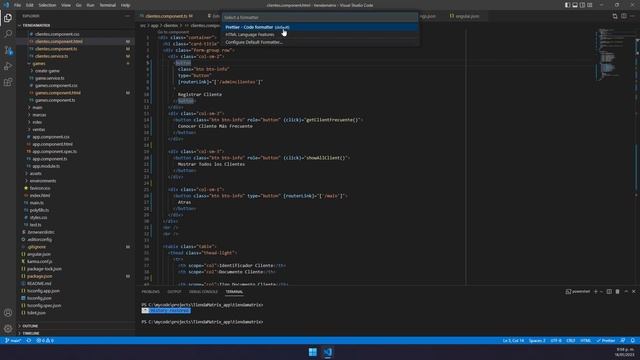
Task: Open the View menu
Action: coord(66,5)
